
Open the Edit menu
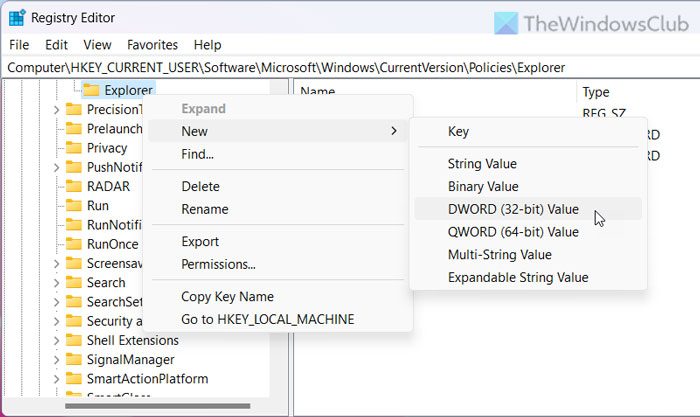pyautogui.click(x=56, y=45)
